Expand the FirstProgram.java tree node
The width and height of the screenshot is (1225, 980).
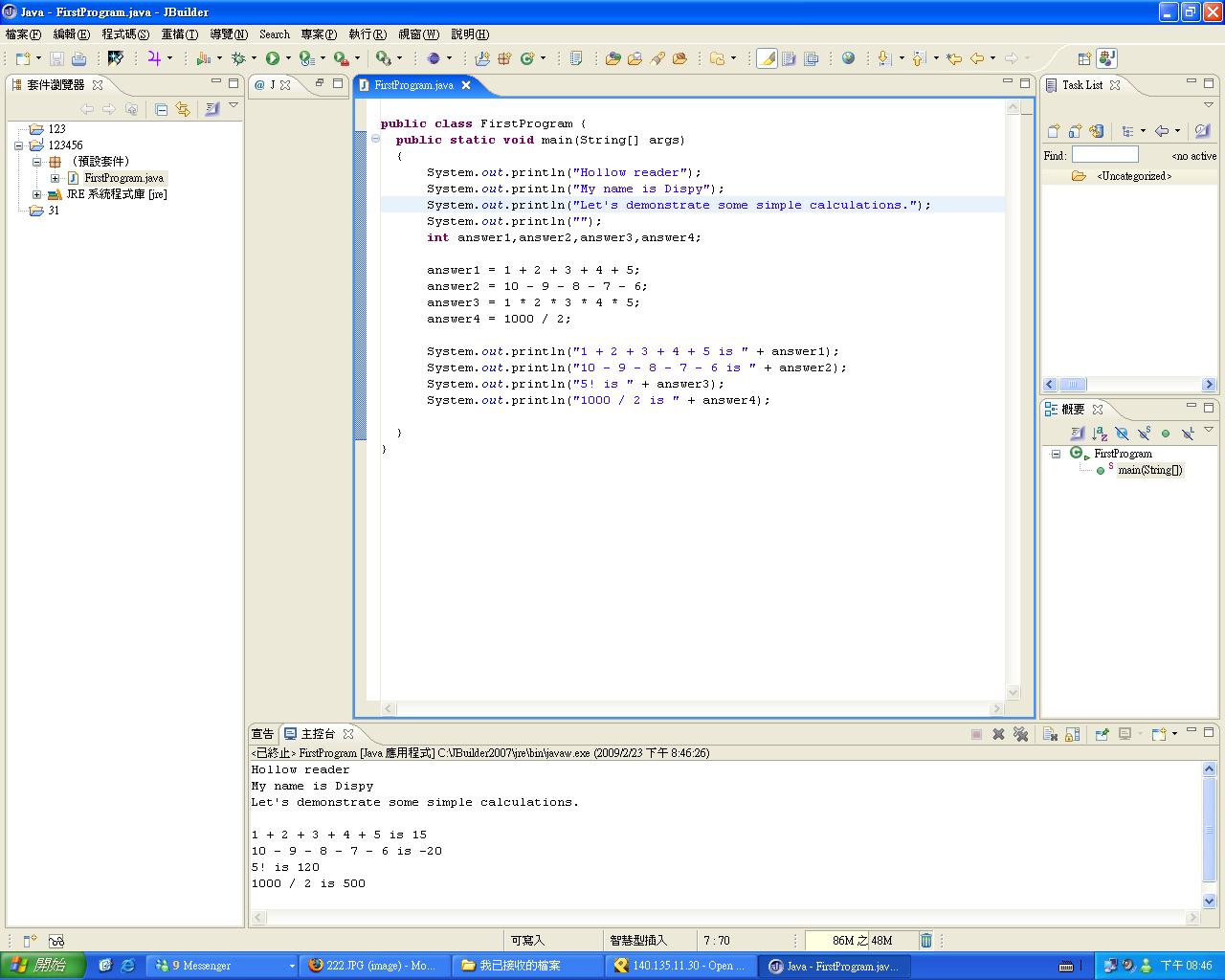(55, 178)
